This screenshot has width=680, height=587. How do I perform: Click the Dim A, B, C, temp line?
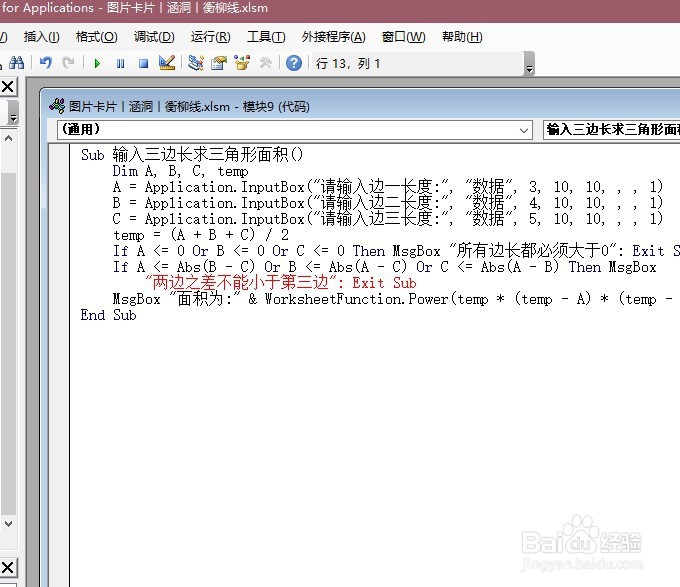click(180, 171)
